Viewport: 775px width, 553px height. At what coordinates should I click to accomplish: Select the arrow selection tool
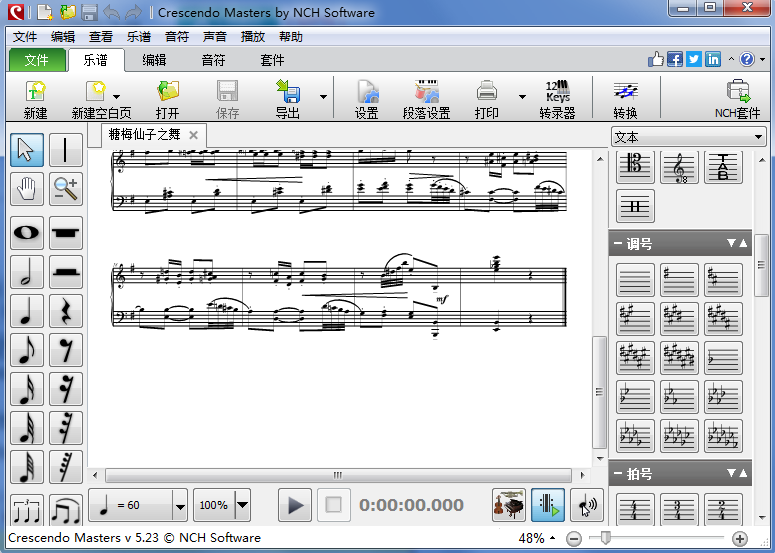point(27,150)
